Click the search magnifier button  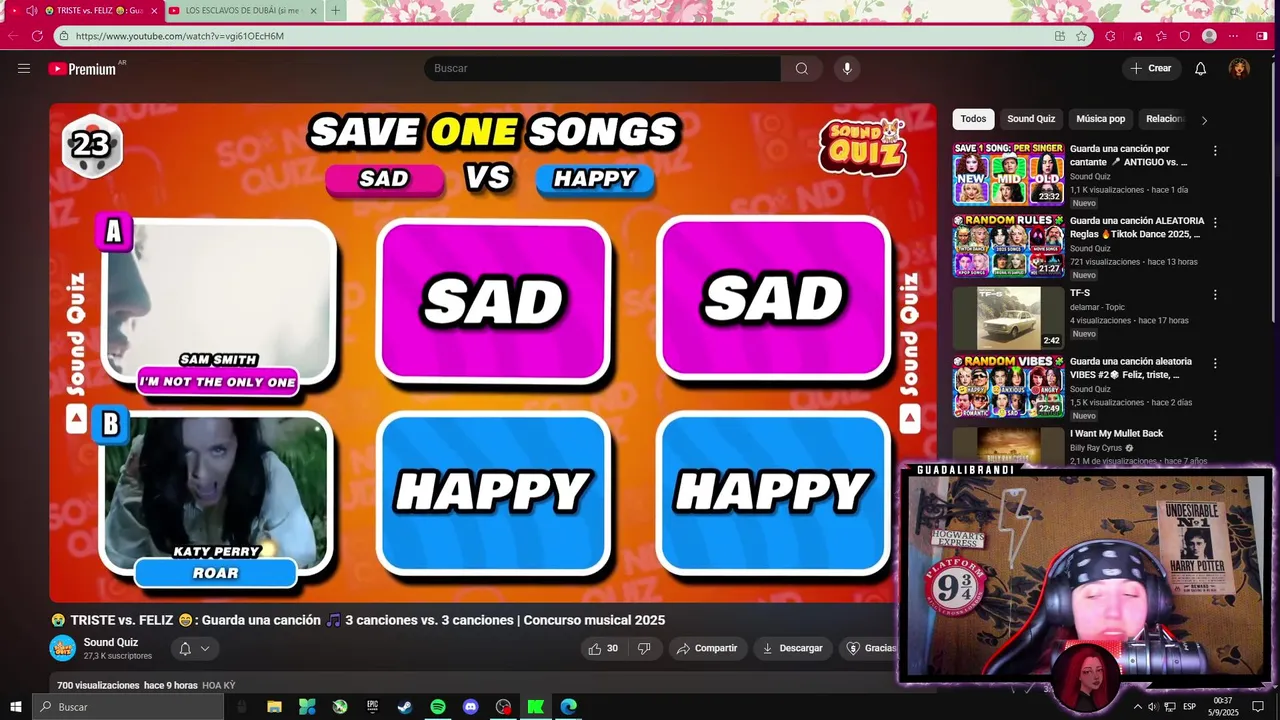coord(801,68)
